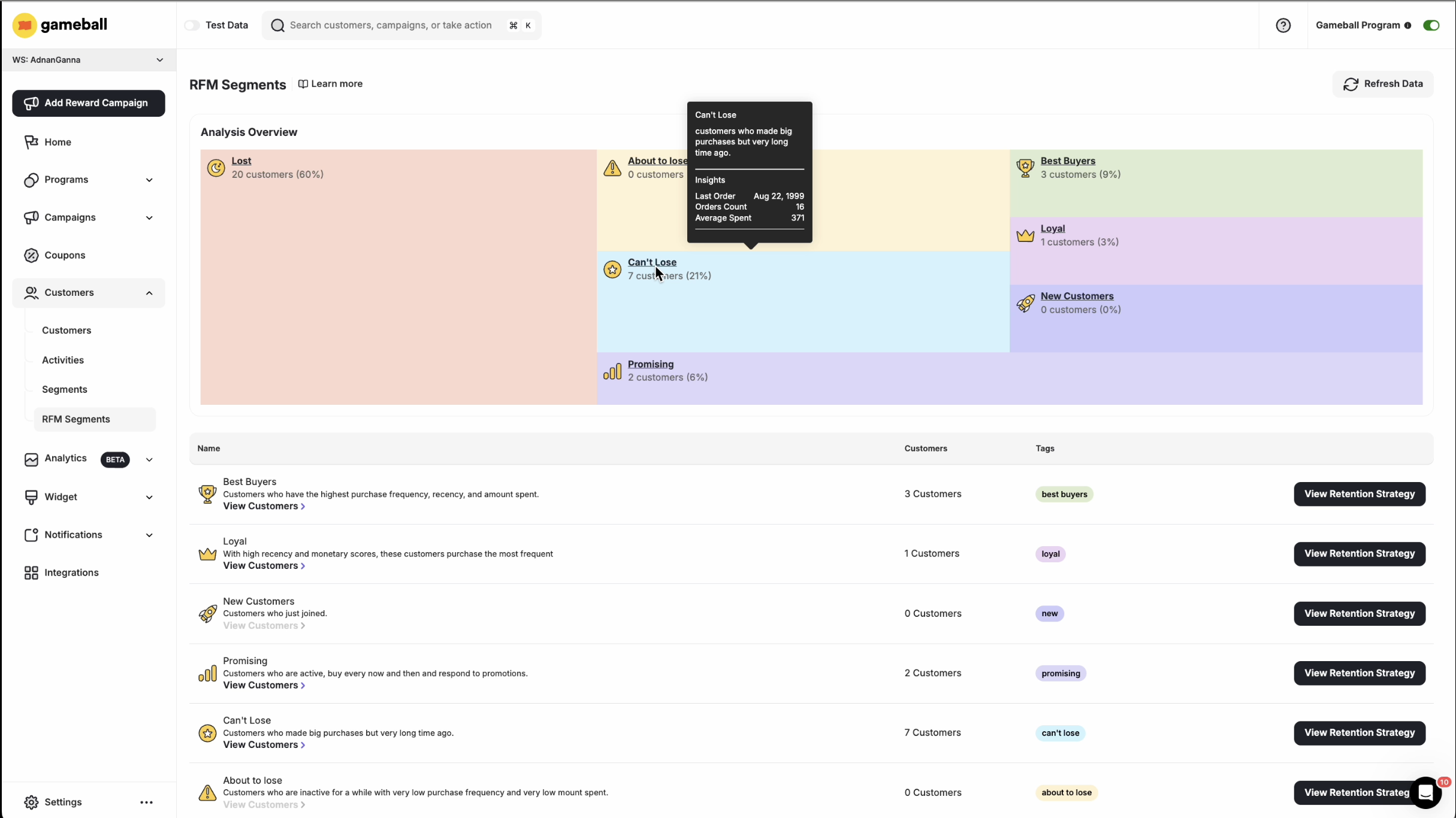
Task: Open Coupons from the sidebar
Action: [65, 255]
